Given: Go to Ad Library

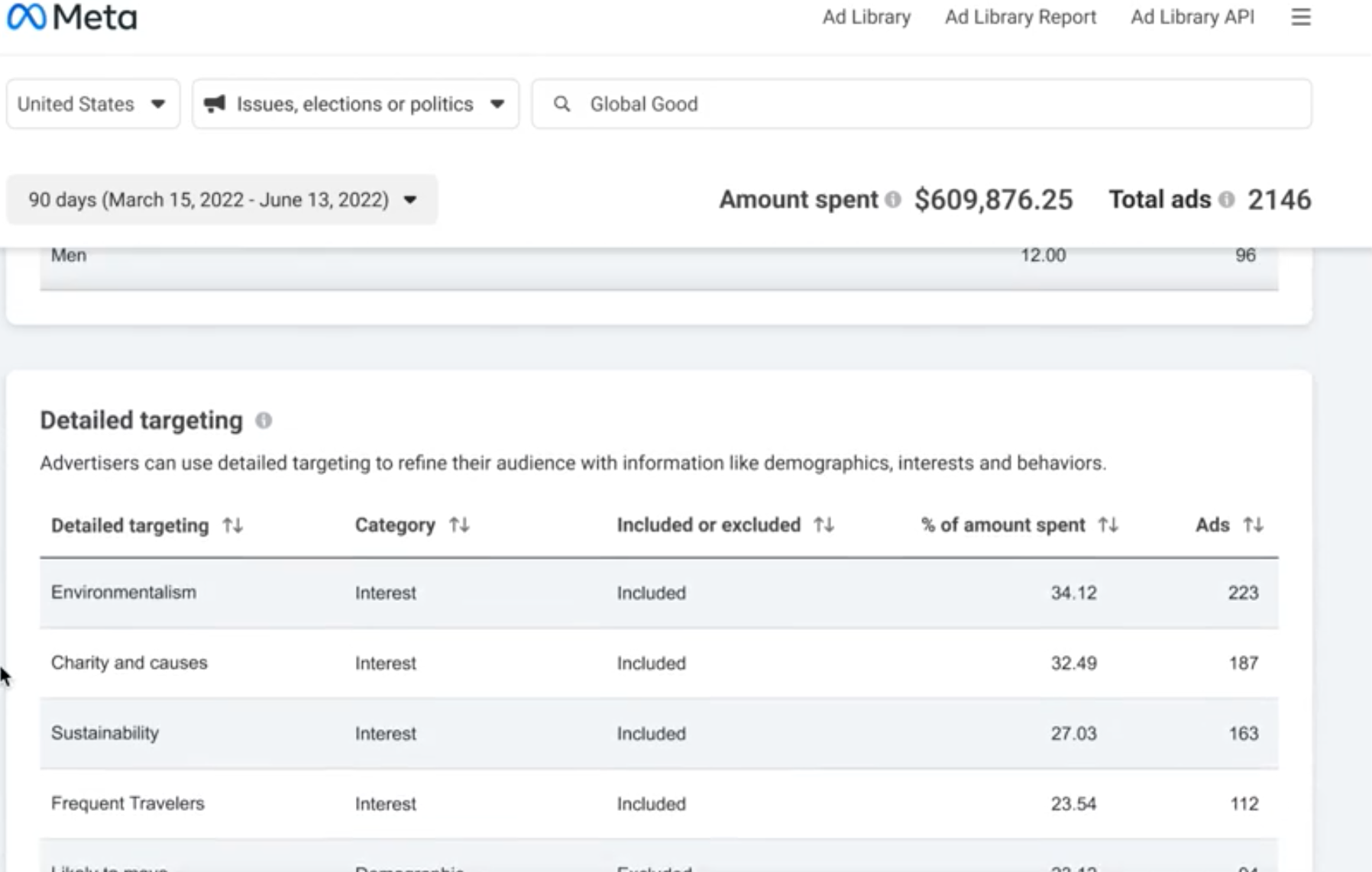Looking at the screenshot, I should [866, 18].
